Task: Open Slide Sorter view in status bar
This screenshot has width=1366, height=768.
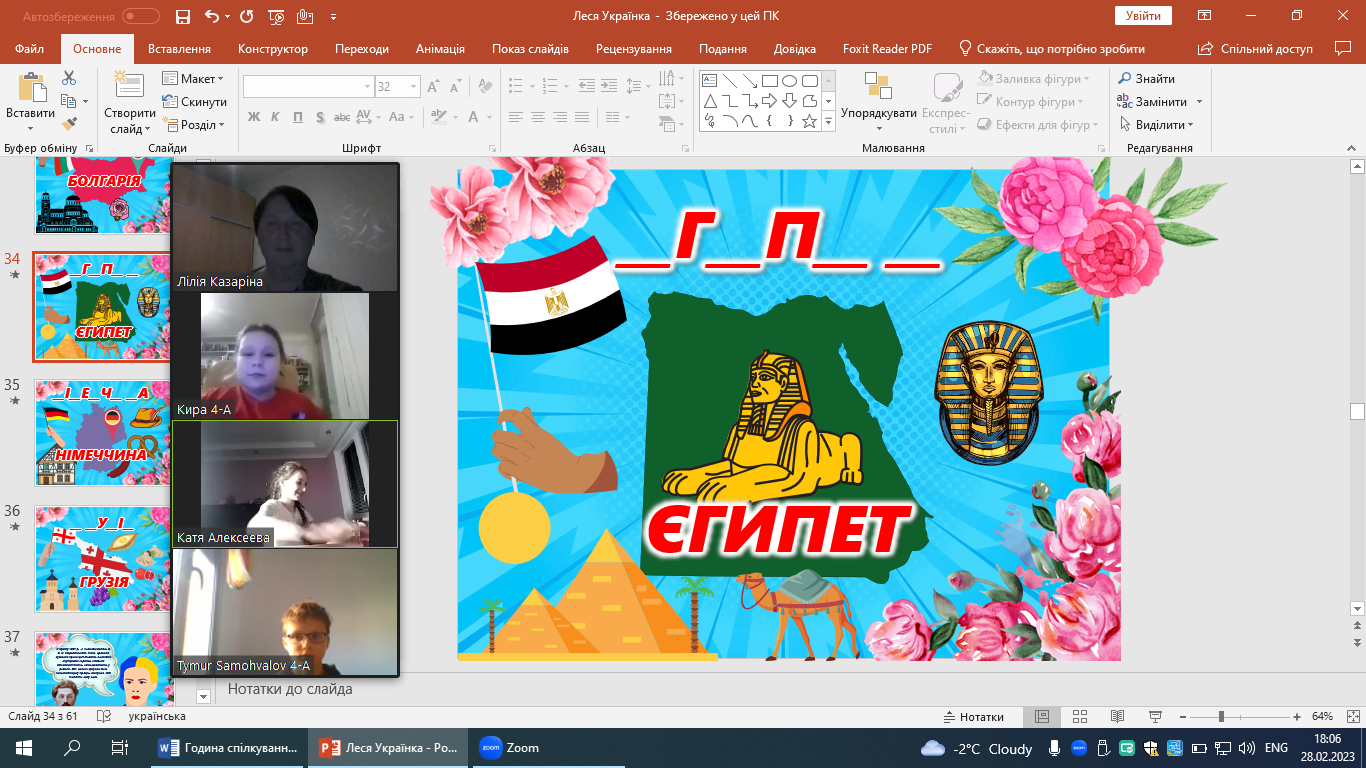Action: [1079, 717]
